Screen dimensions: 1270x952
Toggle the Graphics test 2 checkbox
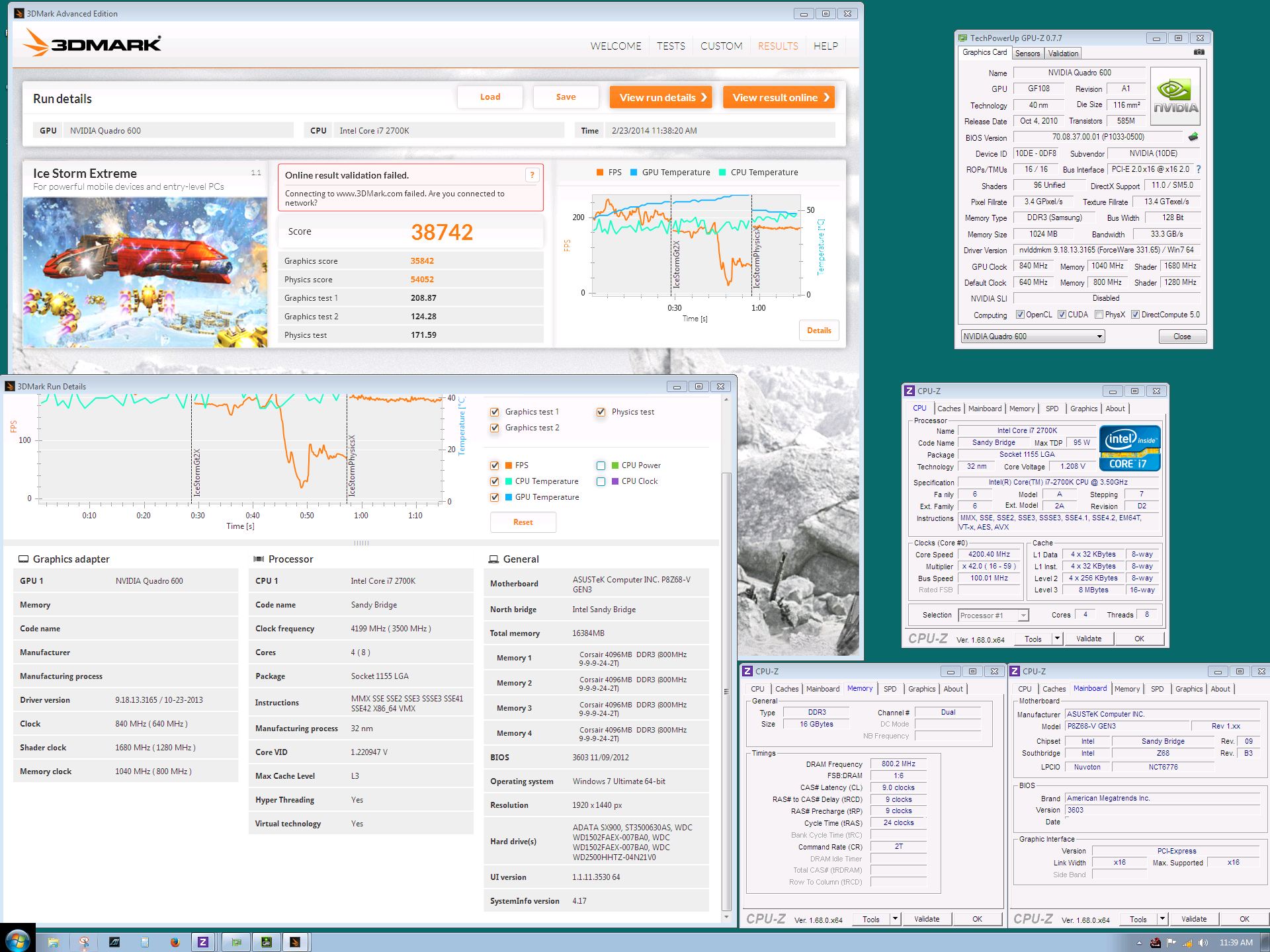coord(494,428)
